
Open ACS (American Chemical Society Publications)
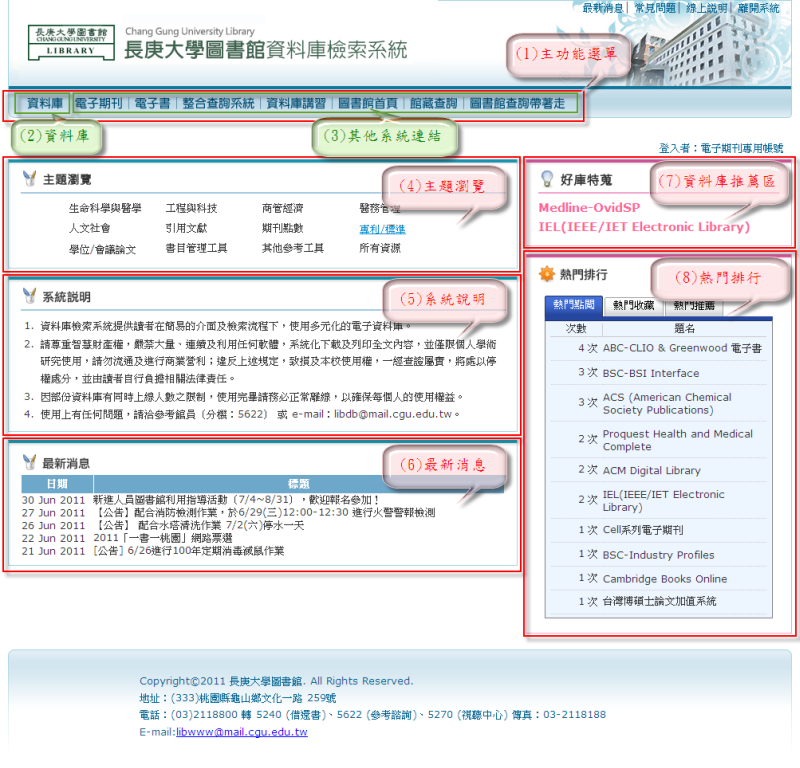coord(667,404)
